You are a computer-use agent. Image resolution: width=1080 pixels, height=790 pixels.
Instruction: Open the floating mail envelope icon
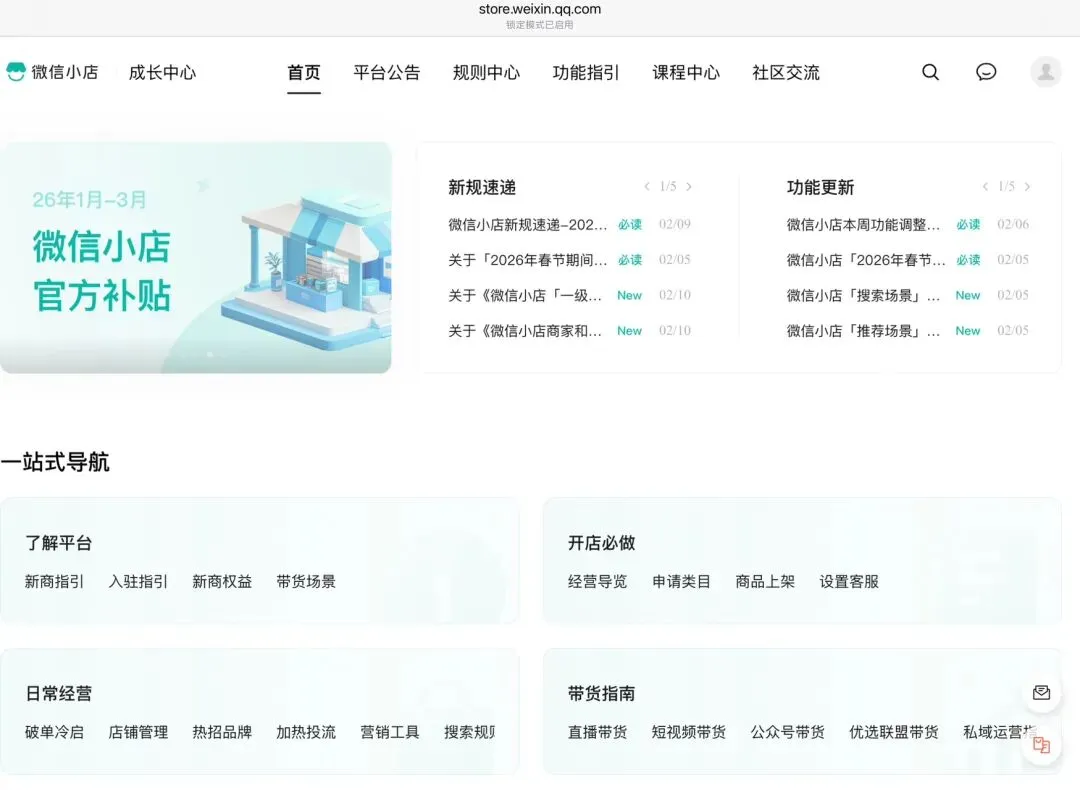pos(1041,693)
